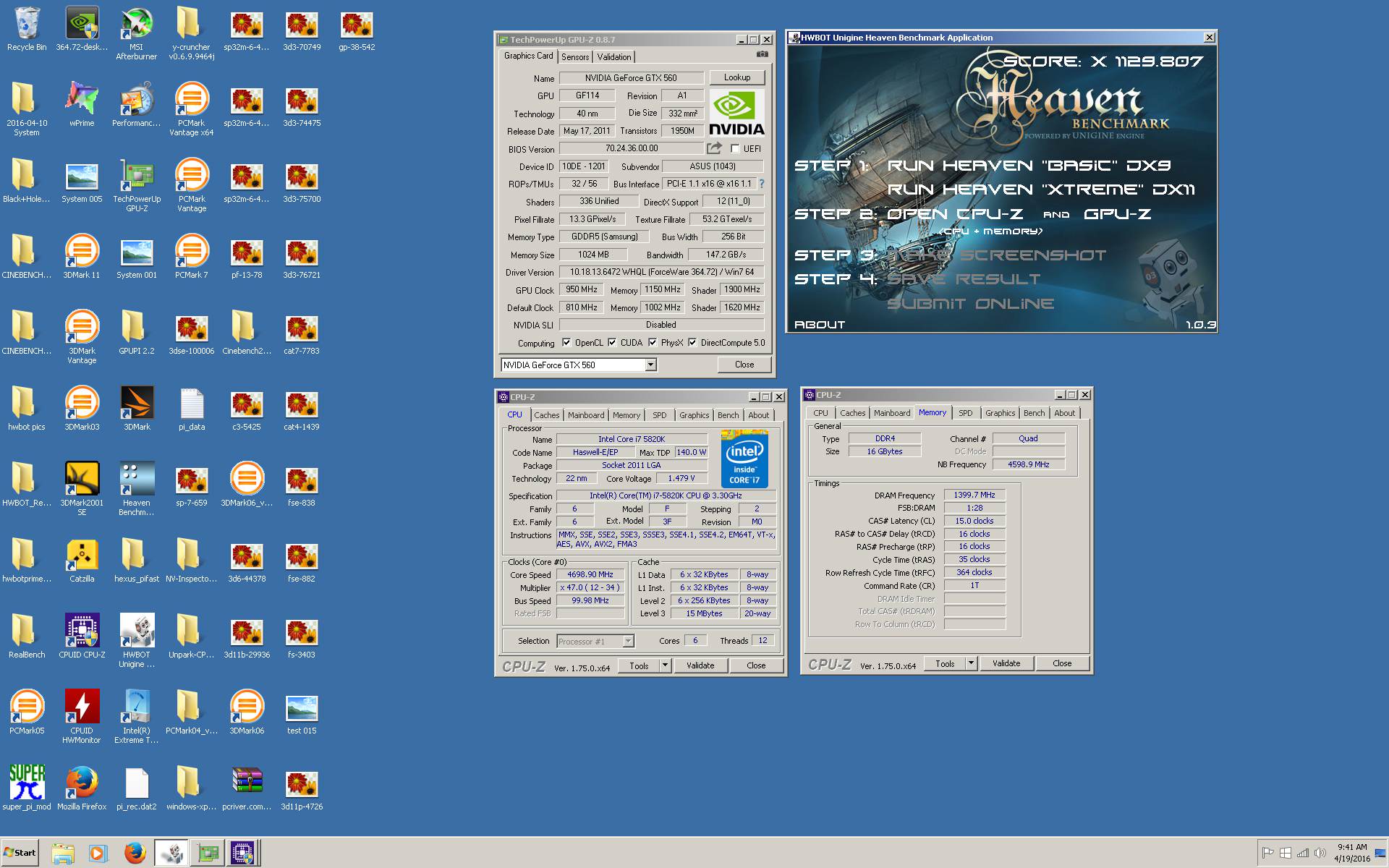Viewport: 1389px width, 868px height.
Task: Open SPD tab in CPU-Z Memory window
Action: [966, 413]
